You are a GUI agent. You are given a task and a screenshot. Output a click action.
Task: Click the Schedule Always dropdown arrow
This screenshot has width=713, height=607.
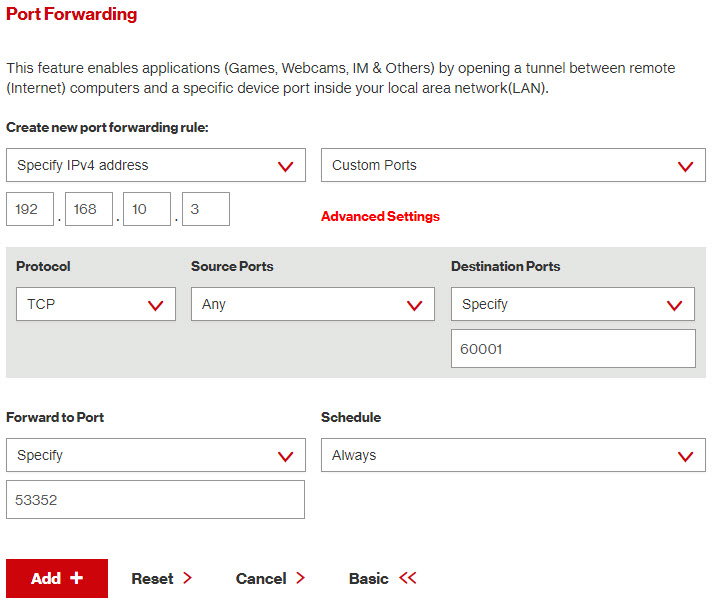[x=685, y=457]
